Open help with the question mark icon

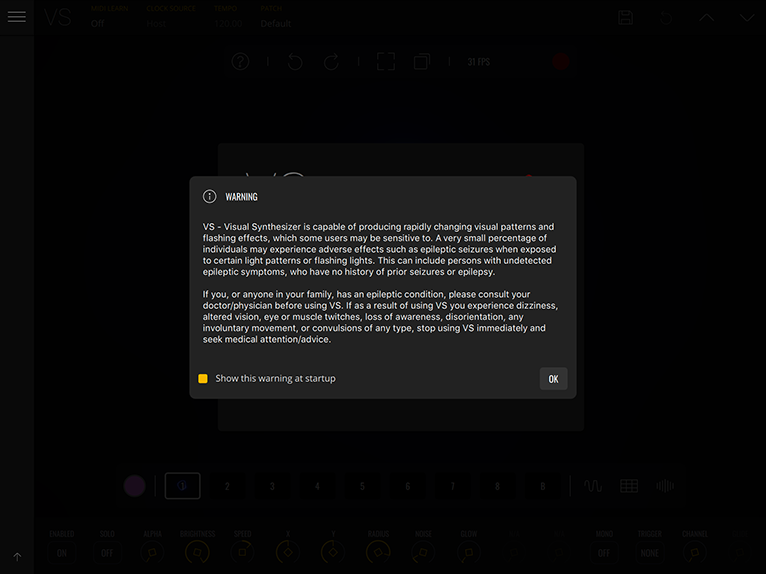click(x=240, y=62)
